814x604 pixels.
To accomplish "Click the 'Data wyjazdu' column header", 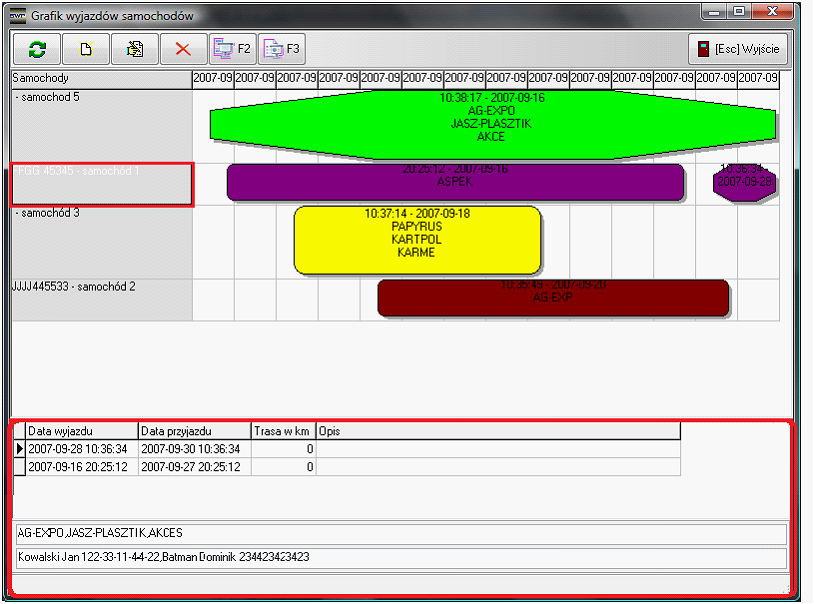I will (x=81, y=431).
